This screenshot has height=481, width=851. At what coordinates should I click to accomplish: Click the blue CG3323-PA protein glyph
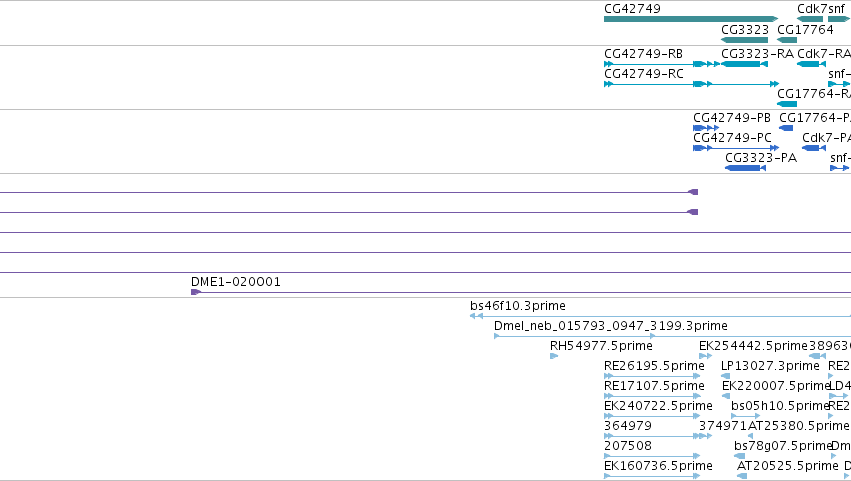745,168
